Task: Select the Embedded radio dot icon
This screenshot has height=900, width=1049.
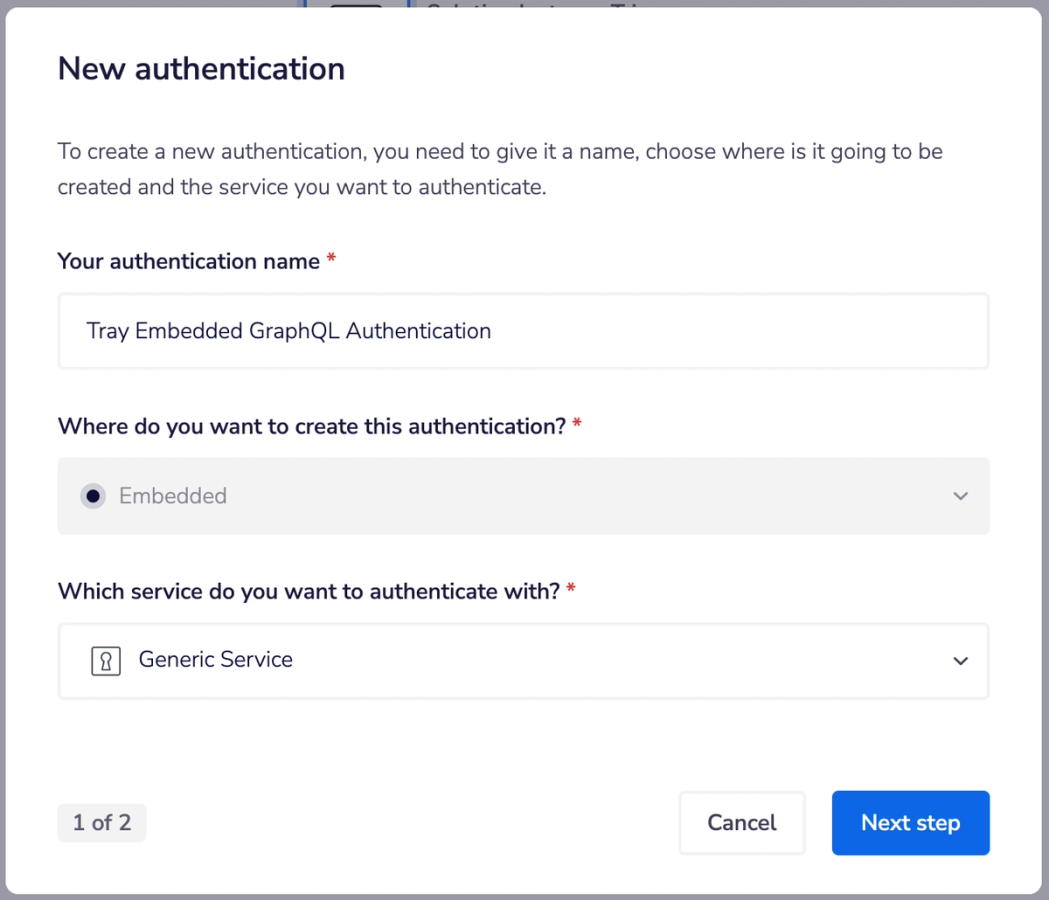Action: click(x=93, y=496)
